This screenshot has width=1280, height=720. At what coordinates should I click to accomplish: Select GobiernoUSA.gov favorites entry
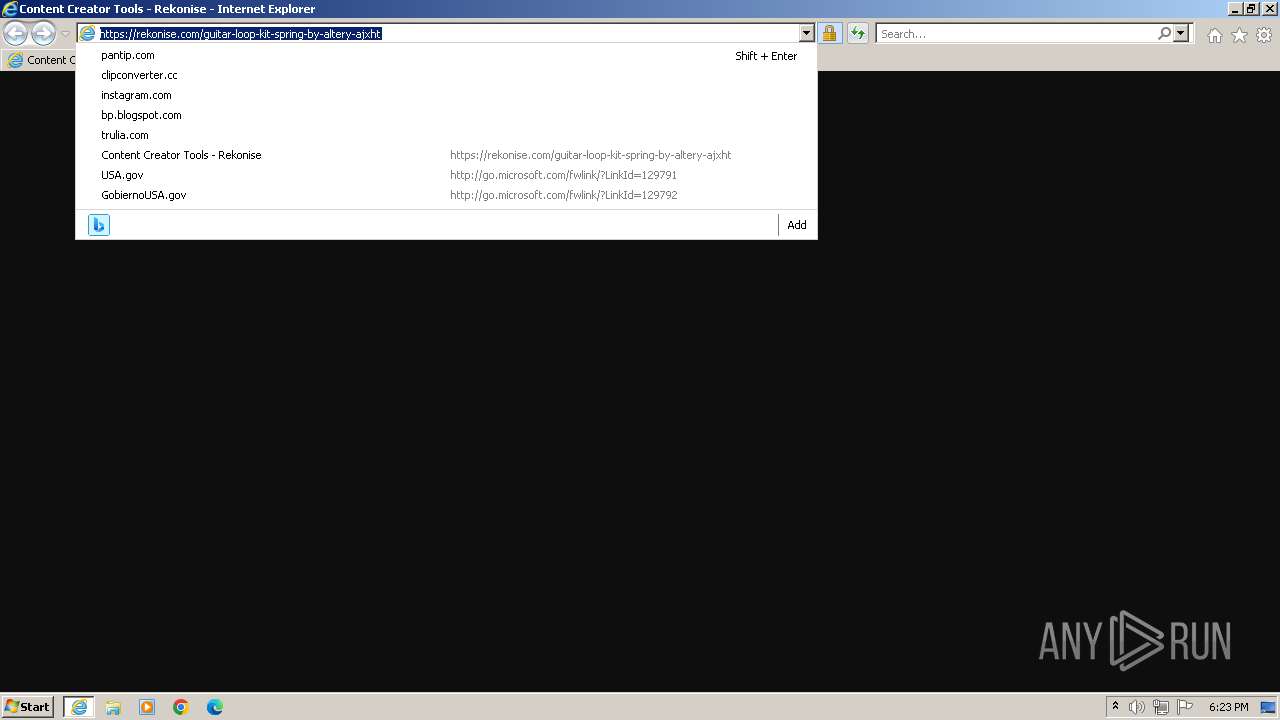[446, 195]
